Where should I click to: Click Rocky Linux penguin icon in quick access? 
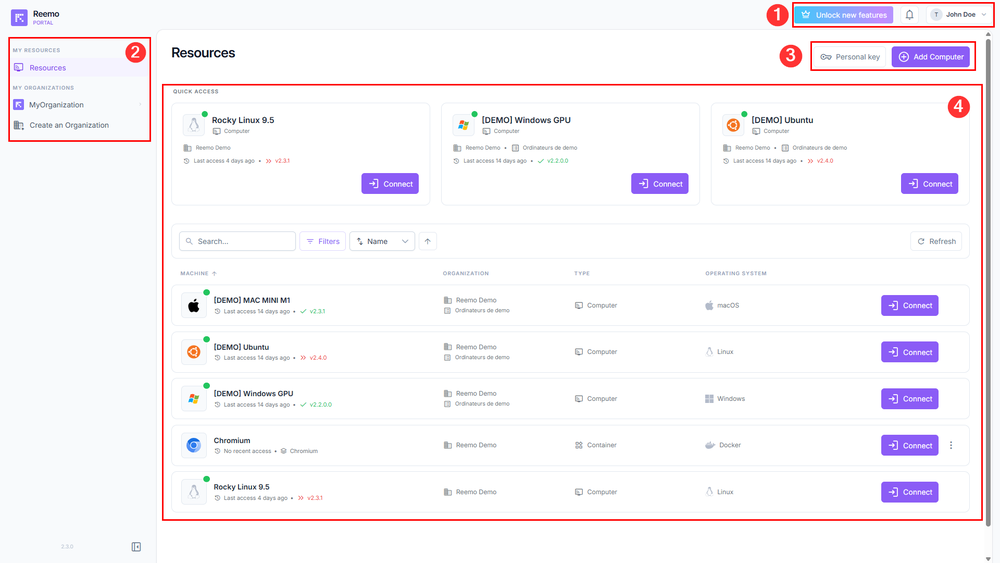coord(194,125)
